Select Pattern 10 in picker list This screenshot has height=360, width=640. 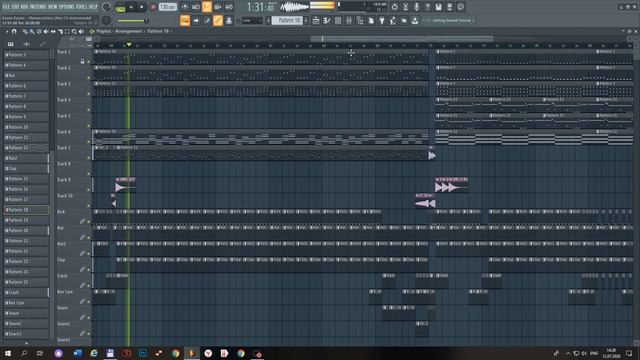pyautogui.click(x=26, y=127)
